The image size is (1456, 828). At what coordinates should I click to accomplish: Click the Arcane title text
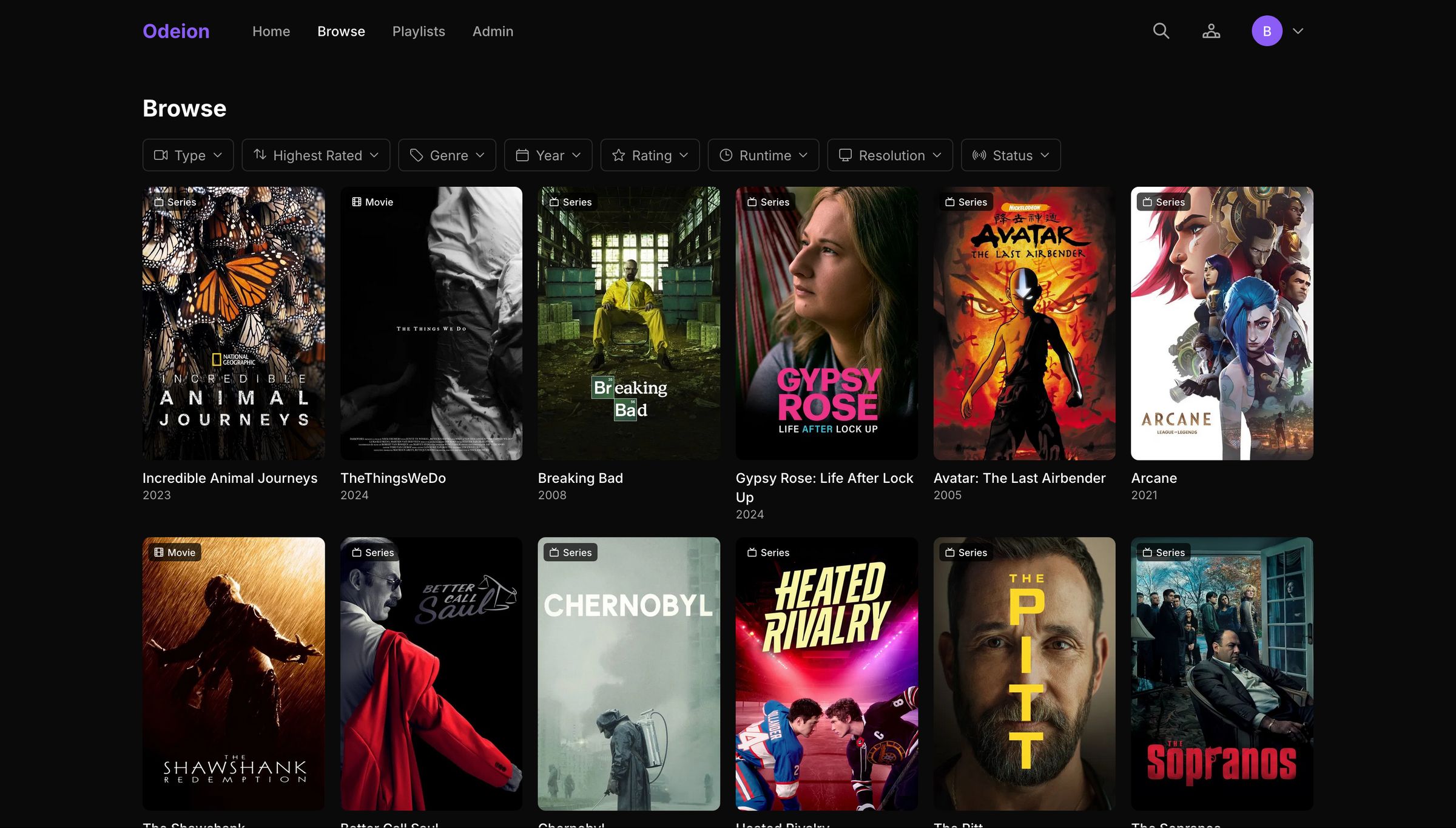(x=1154, y=478)
